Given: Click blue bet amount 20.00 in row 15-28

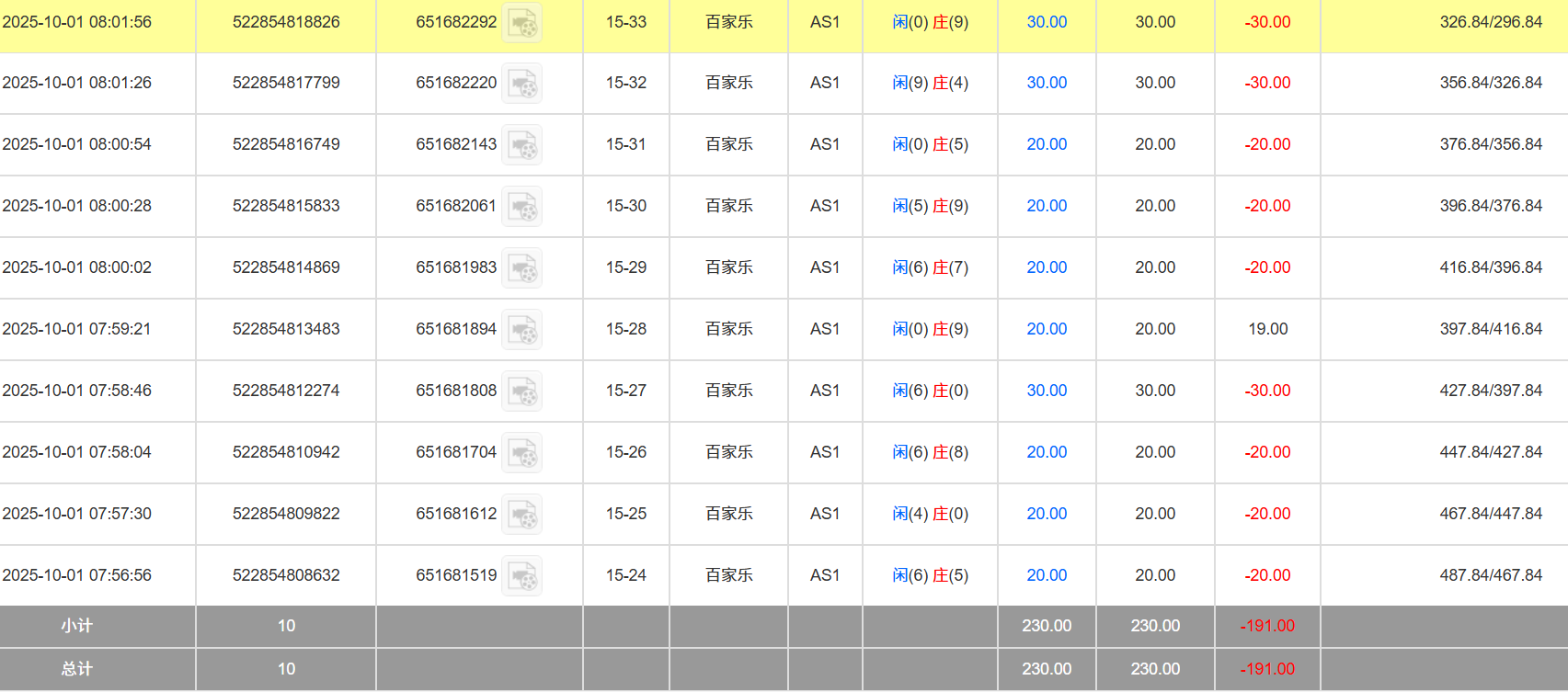Looking at the screenshot, I should [x=1047, y=329].
